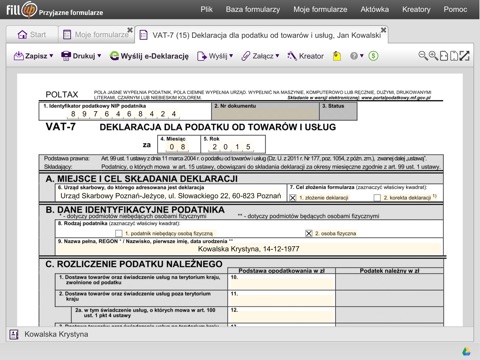
Task: Click the Załącz paperclip icon
Action: pyautogui.click(x=246, y=56)
